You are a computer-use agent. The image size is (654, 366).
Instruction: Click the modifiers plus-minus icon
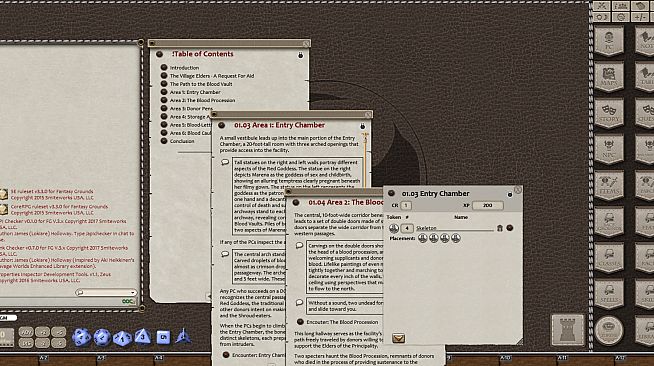pos(640,17)
